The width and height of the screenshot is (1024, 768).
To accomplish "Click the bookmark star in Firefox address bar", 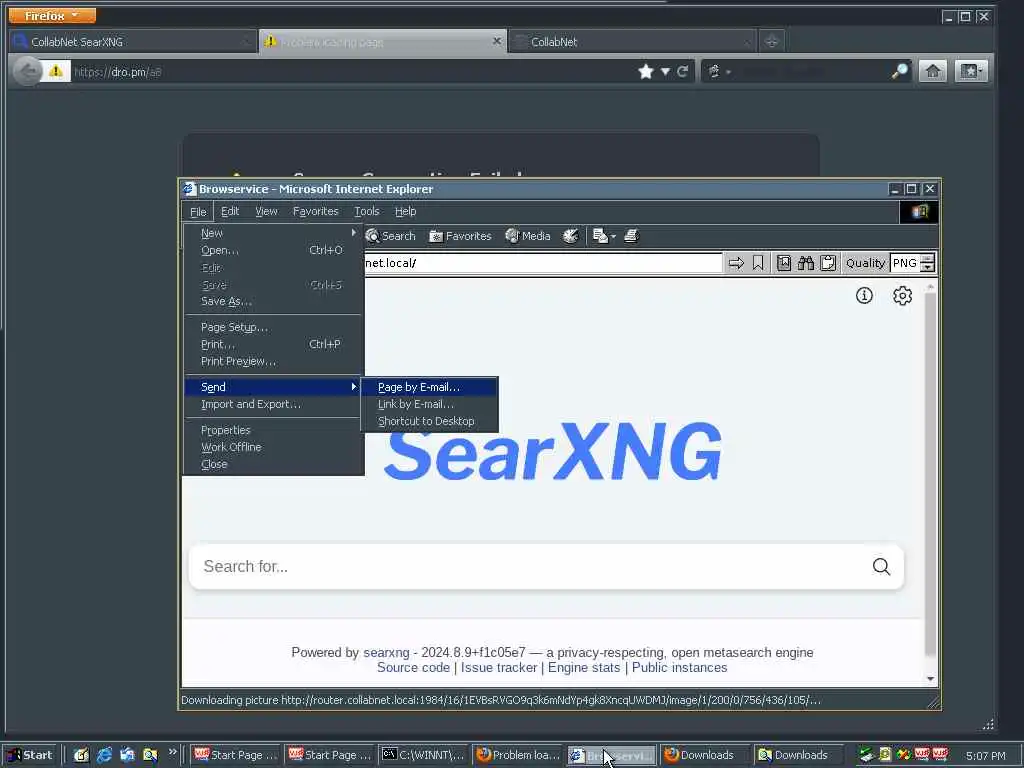I will [x=646, y=71].
